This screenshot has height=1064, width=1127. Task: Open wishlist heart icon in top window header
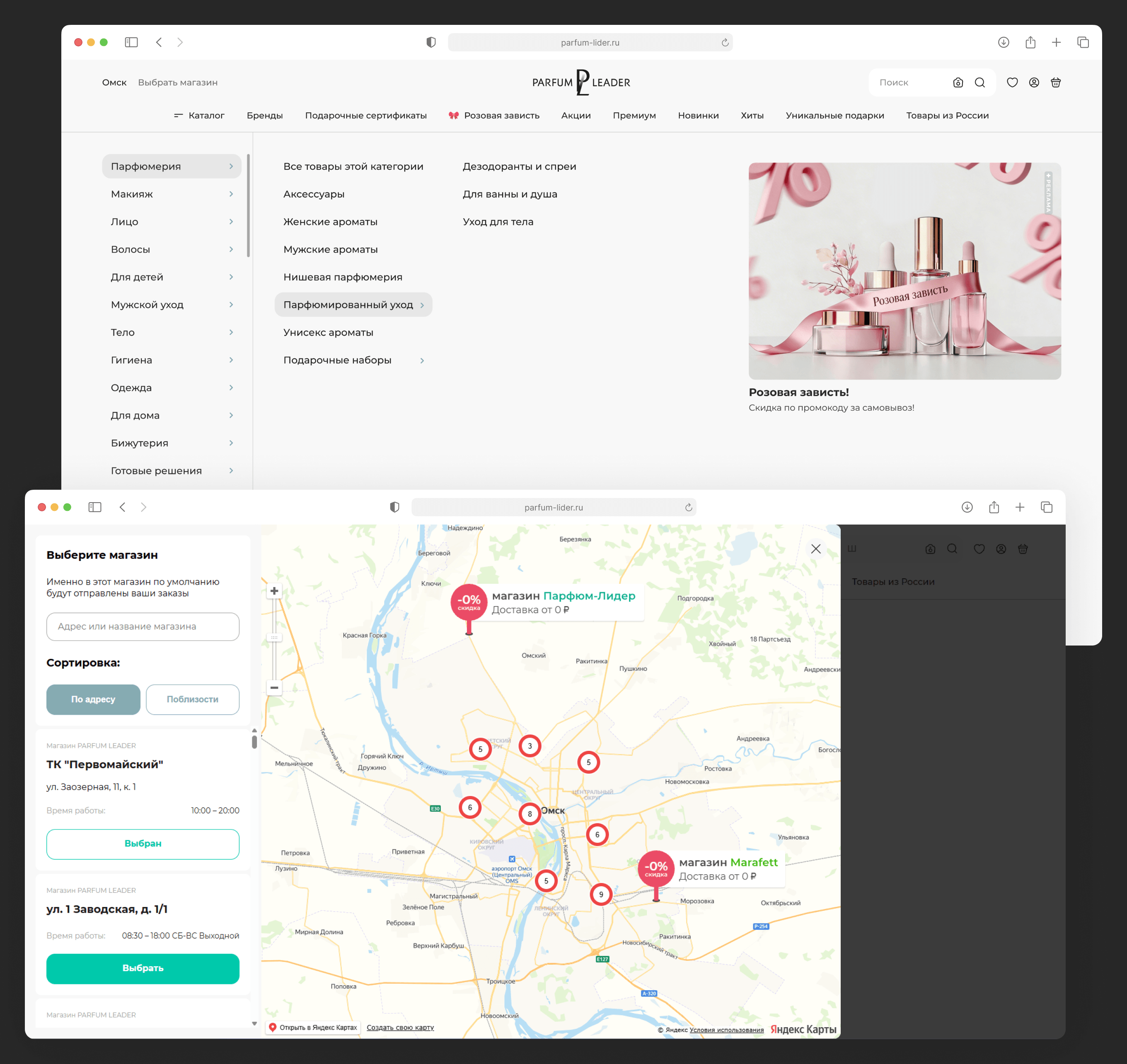pos(1012,83)
